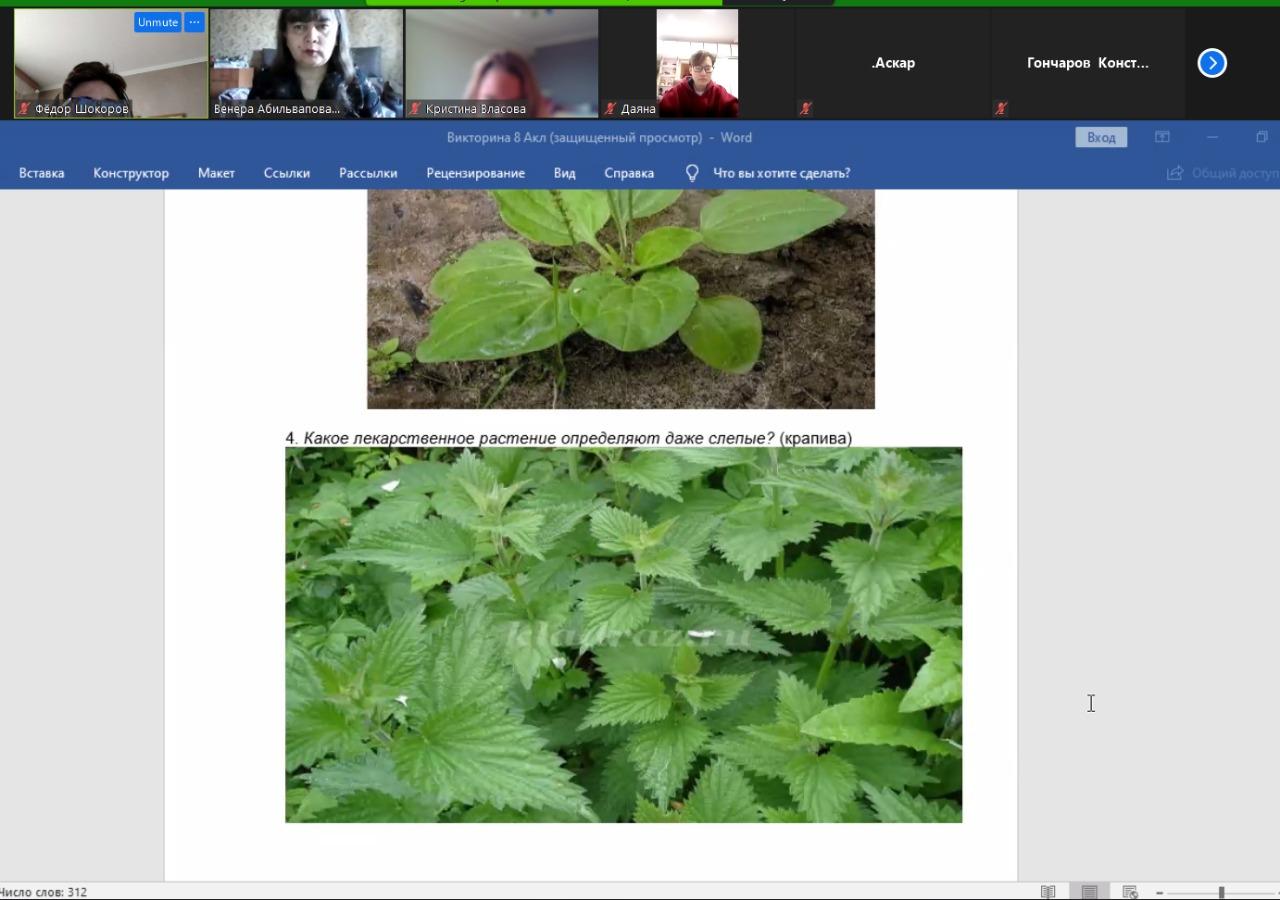This screenshot has height=900, width=1280.
Task: Switch to Read Mode view icon
Action: 1048,891
